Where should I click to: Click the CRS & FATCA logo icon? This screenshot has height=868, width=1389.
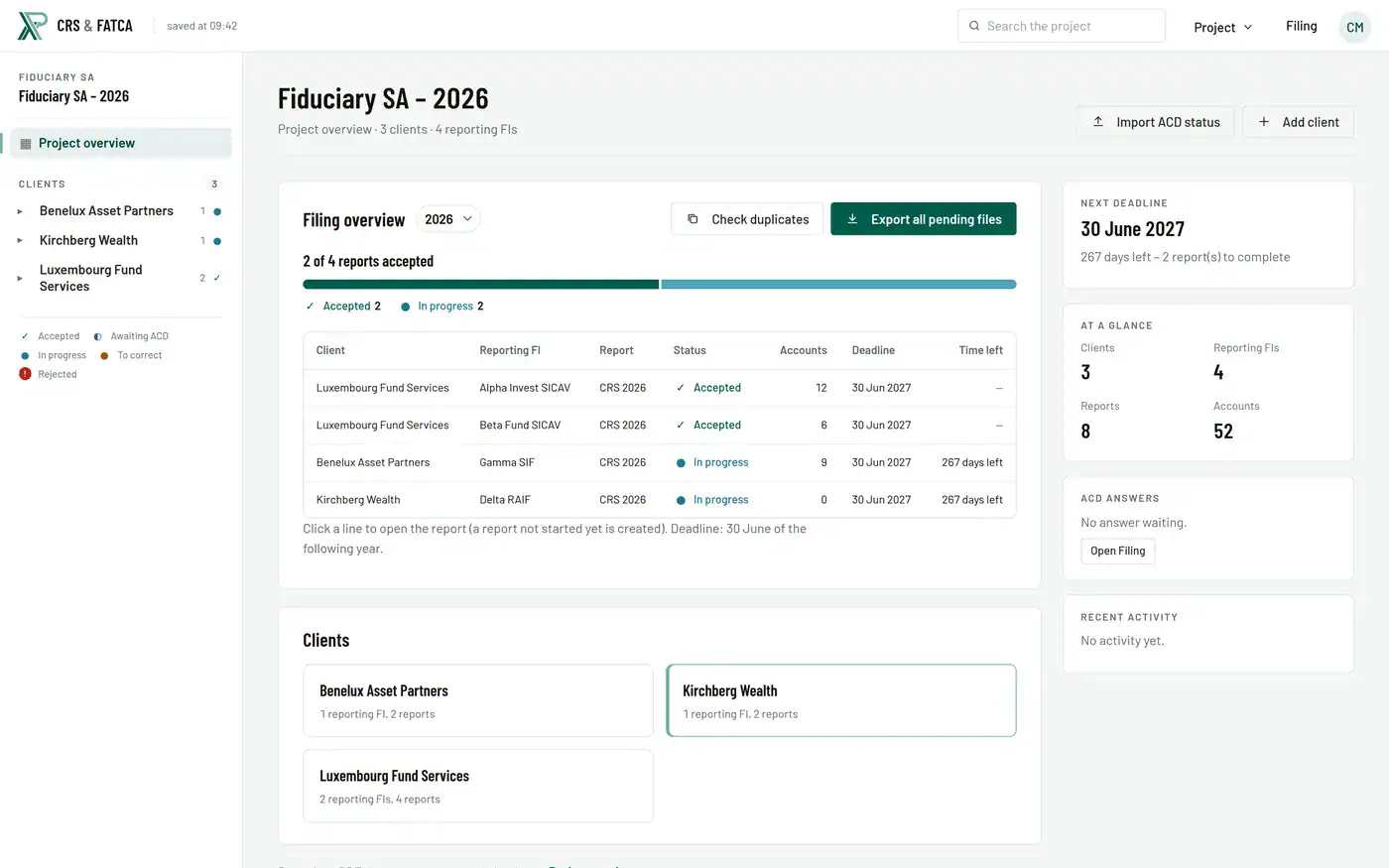(x=32, y=26)
